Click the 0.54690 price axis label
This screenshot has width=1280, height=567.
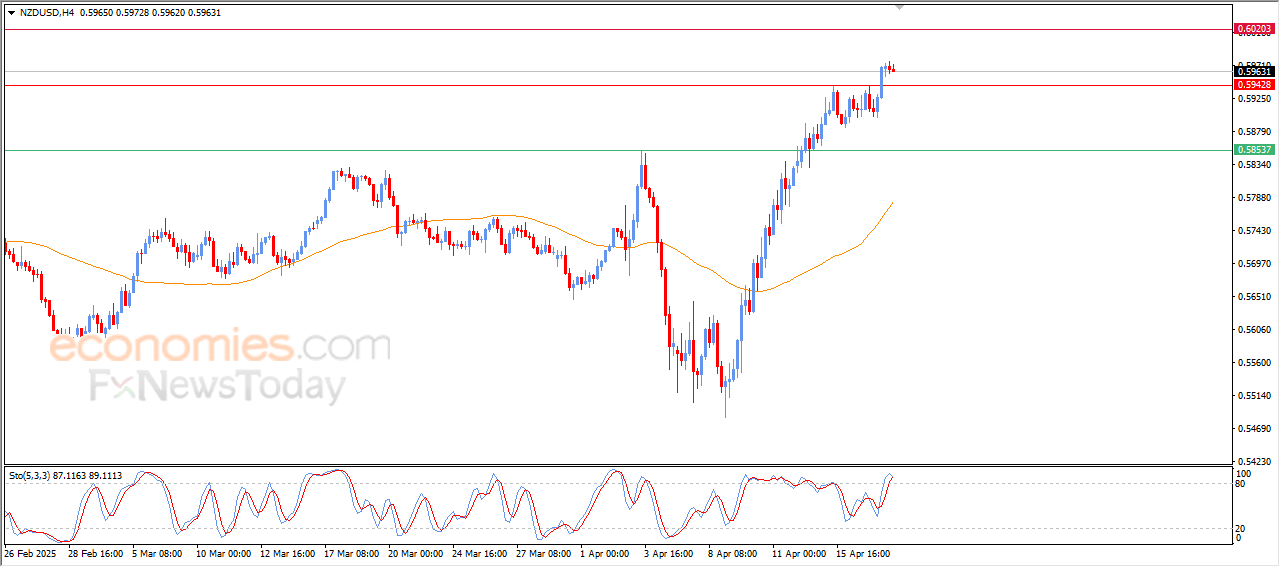pyautogui.click(x=1254, y=429)
